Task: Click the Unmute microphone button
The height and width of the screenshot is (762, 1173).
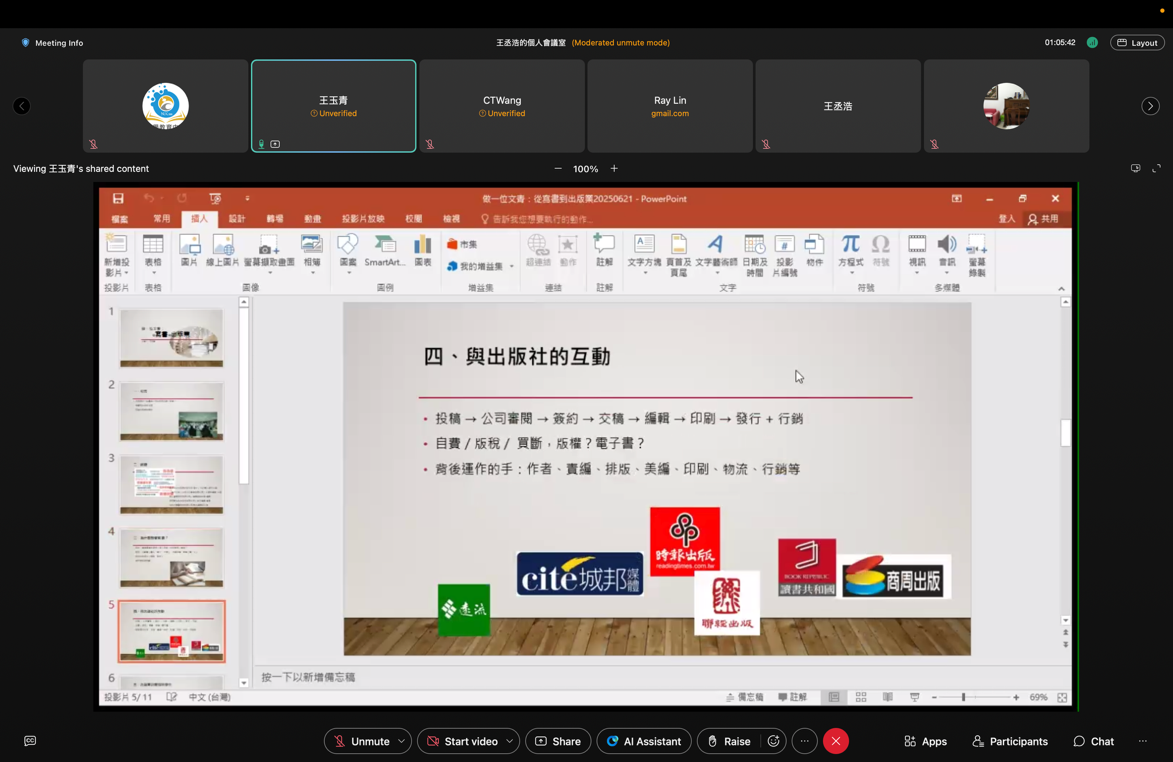Action: (360, 741)
